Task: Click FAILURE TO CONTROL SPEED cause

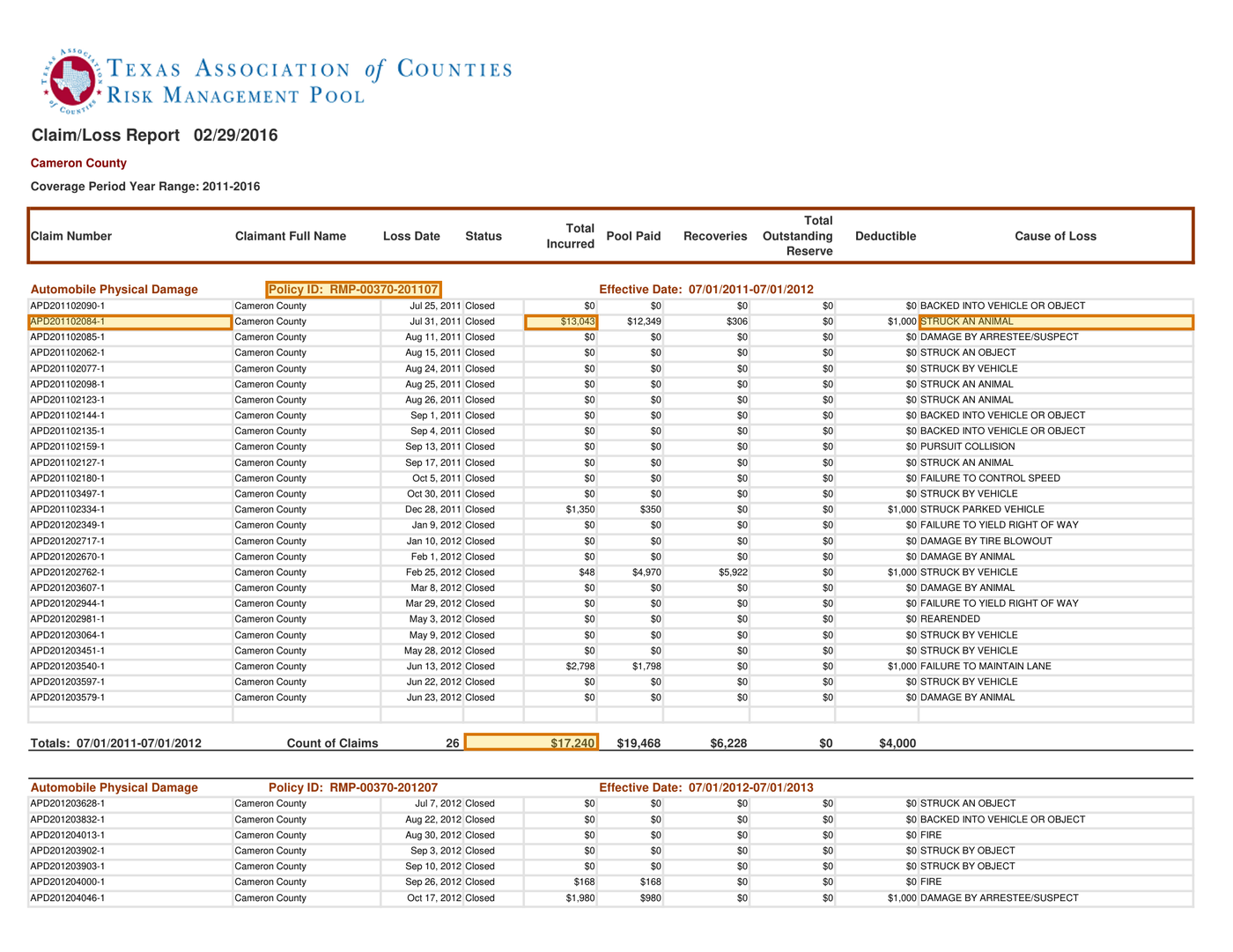Action: (x=990, y=478)
